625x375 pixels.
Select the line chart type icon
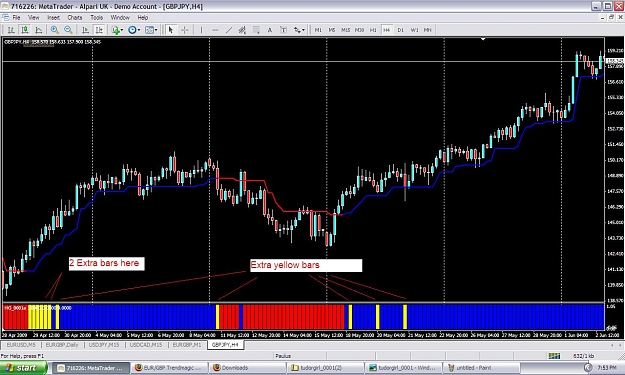38,30
